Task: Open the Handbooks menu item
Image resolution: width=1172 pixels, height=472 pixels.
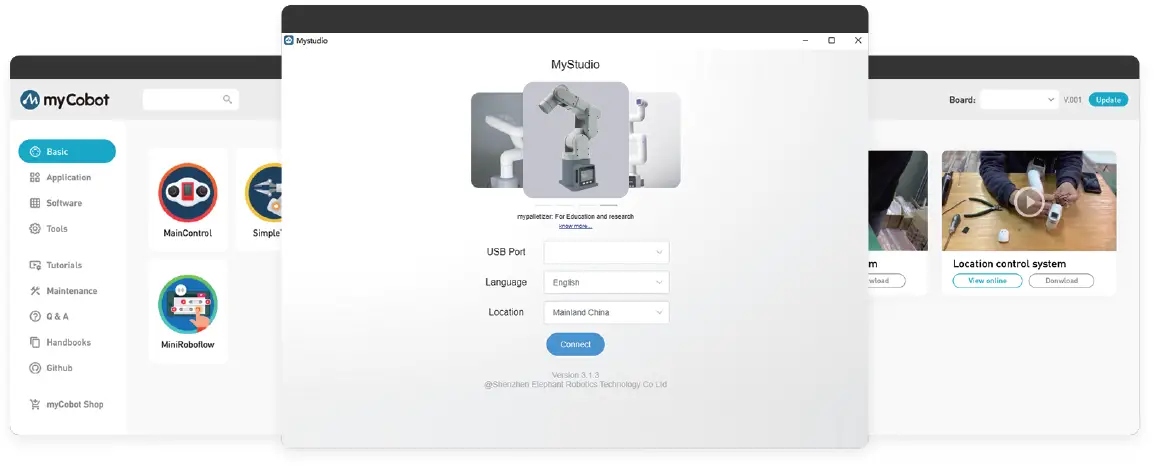Action: coord(60,343)
